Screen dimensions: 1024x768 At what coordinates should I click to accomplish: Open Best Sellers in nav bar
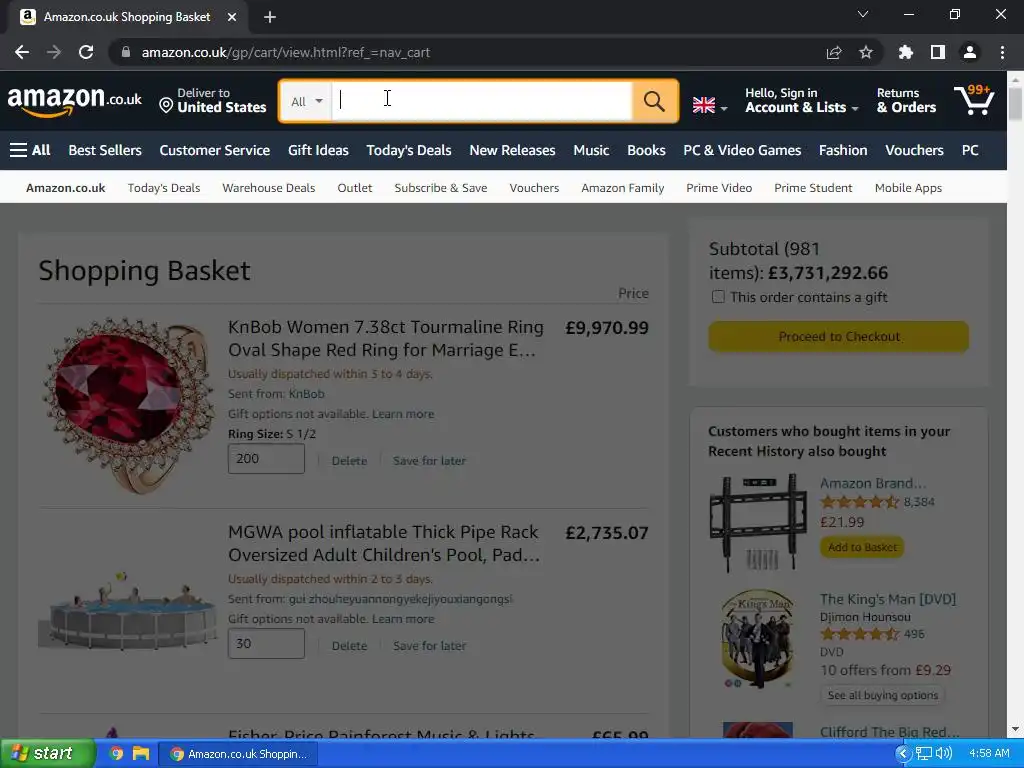coord(105,150)
